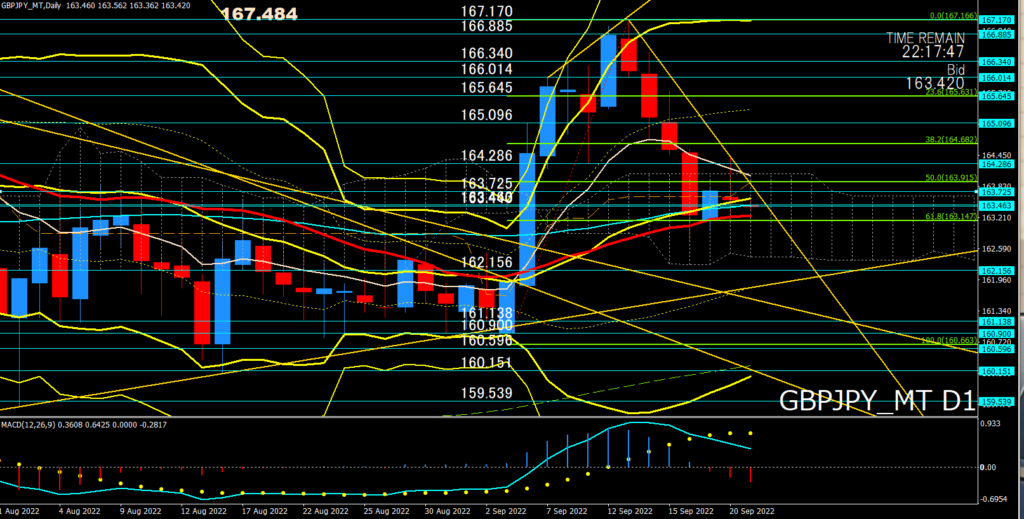
Task: Click the large white 166.014 chart label
Action: 487,69
